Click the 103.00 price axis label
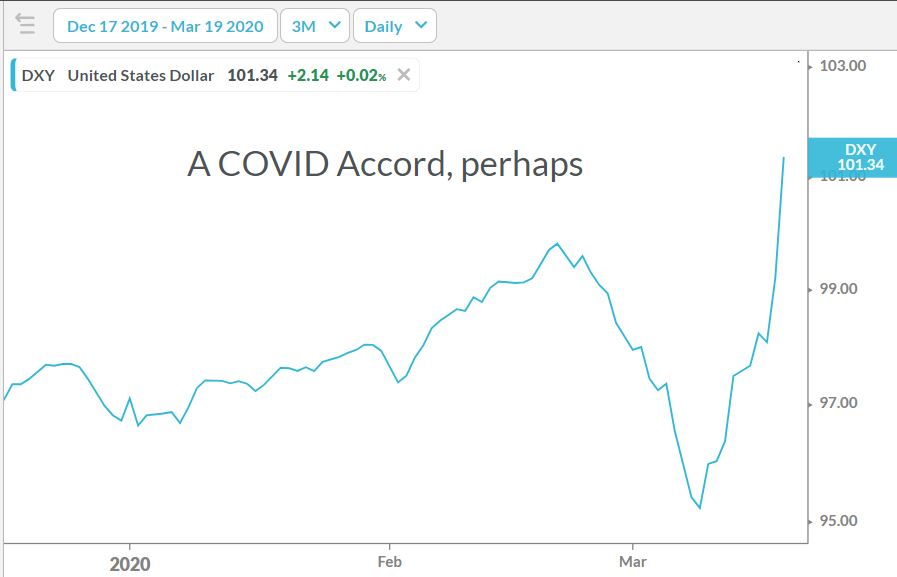897x577 pixels. (842, 66)
